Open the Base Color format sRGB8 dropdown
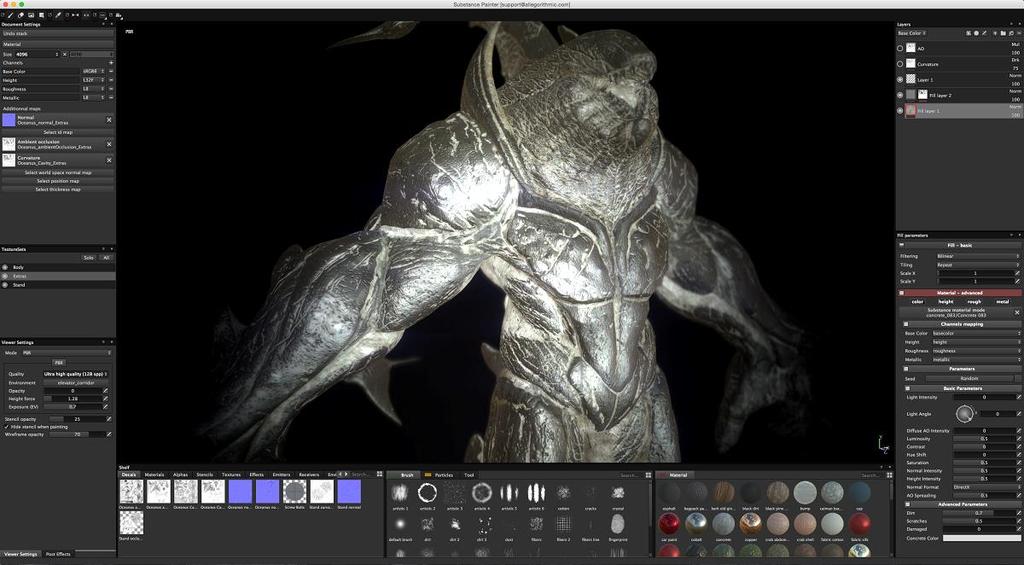 [x=93, y=71]
